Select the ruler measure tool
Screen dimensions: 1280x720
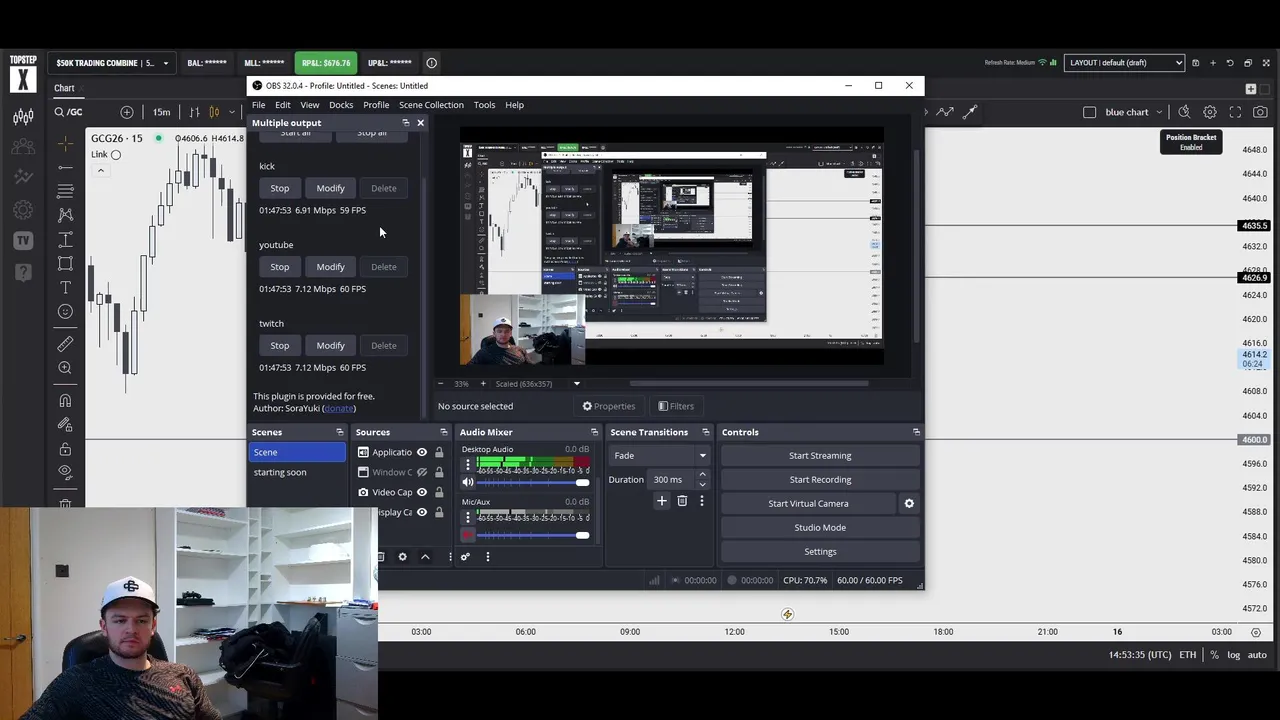tap(65, 344)
